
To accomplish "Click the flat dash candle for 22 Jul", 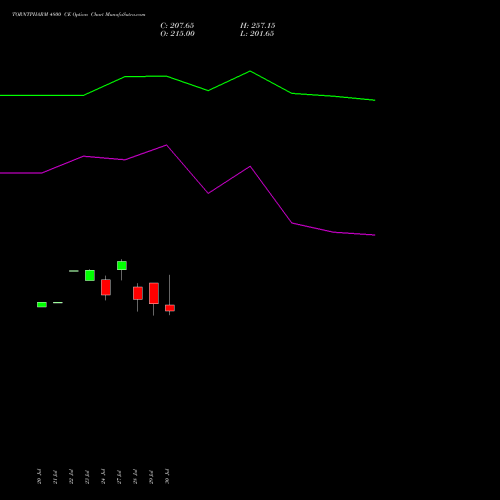I will point(74,271).
